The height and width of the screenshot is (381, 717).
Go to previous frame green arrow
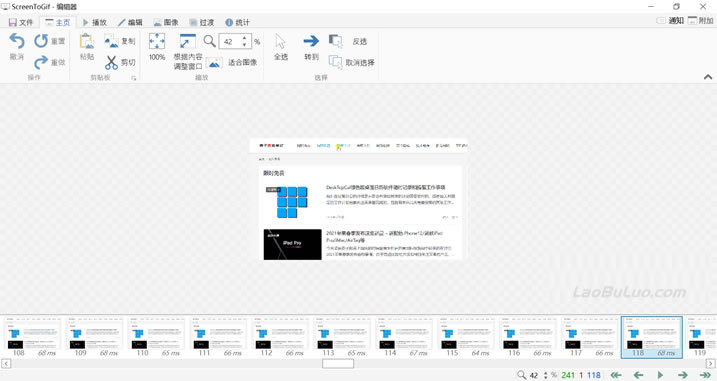pos(638,375)
